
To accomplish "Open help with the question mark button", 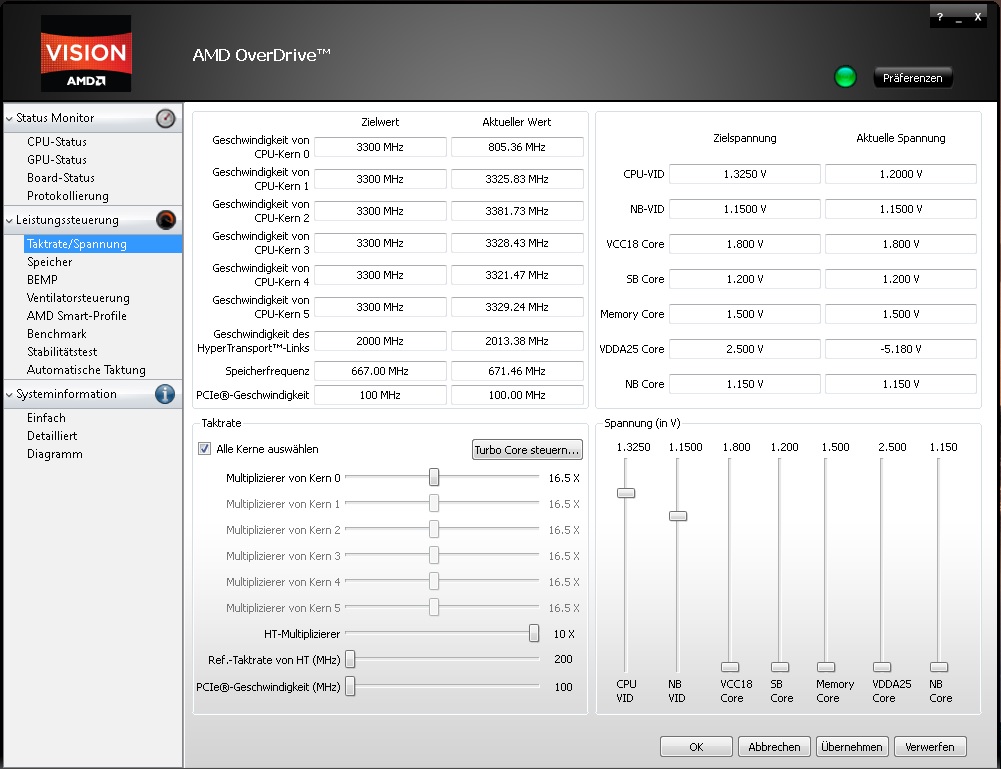I will pyautogui.click(x=940, y=17).
